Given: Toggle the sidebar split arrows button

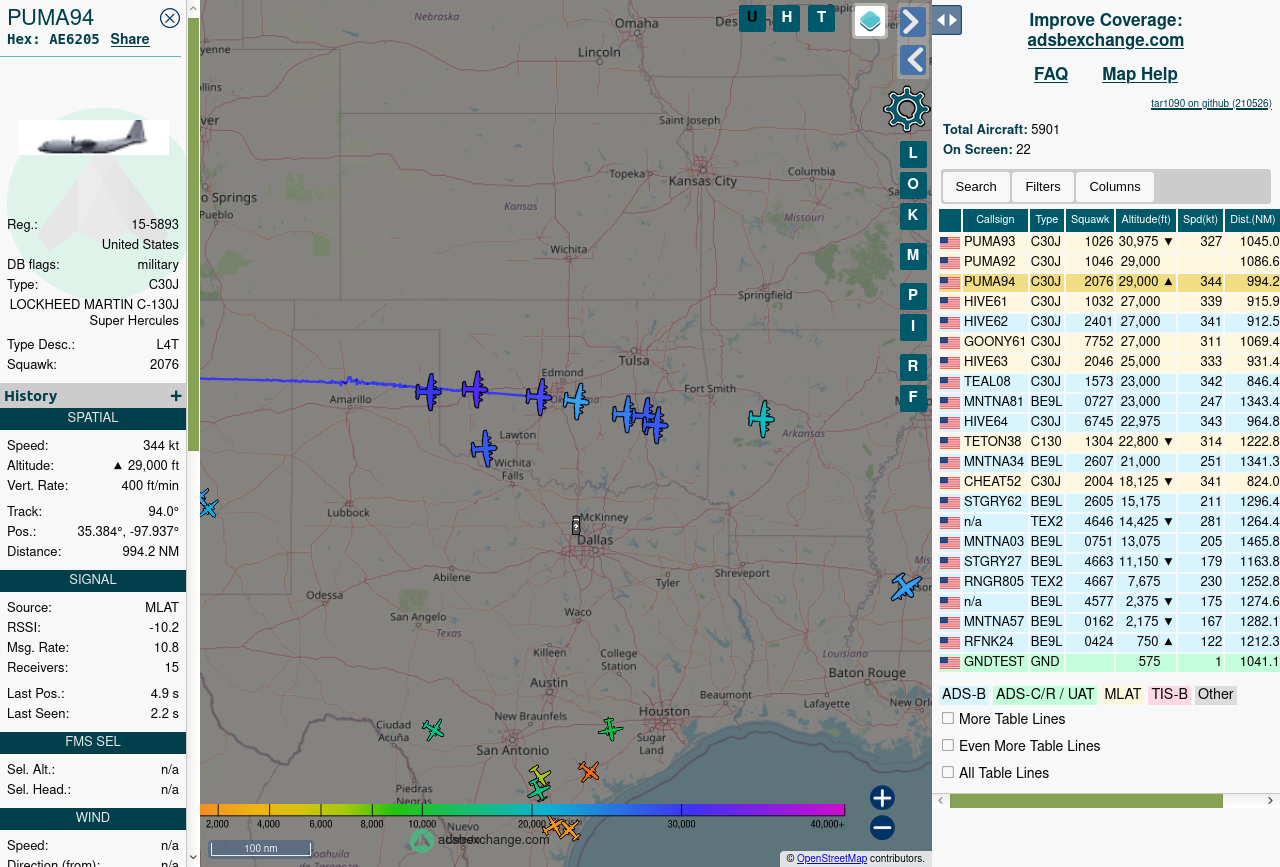Looking at the screenshot, I should click(x=947, y=20).
